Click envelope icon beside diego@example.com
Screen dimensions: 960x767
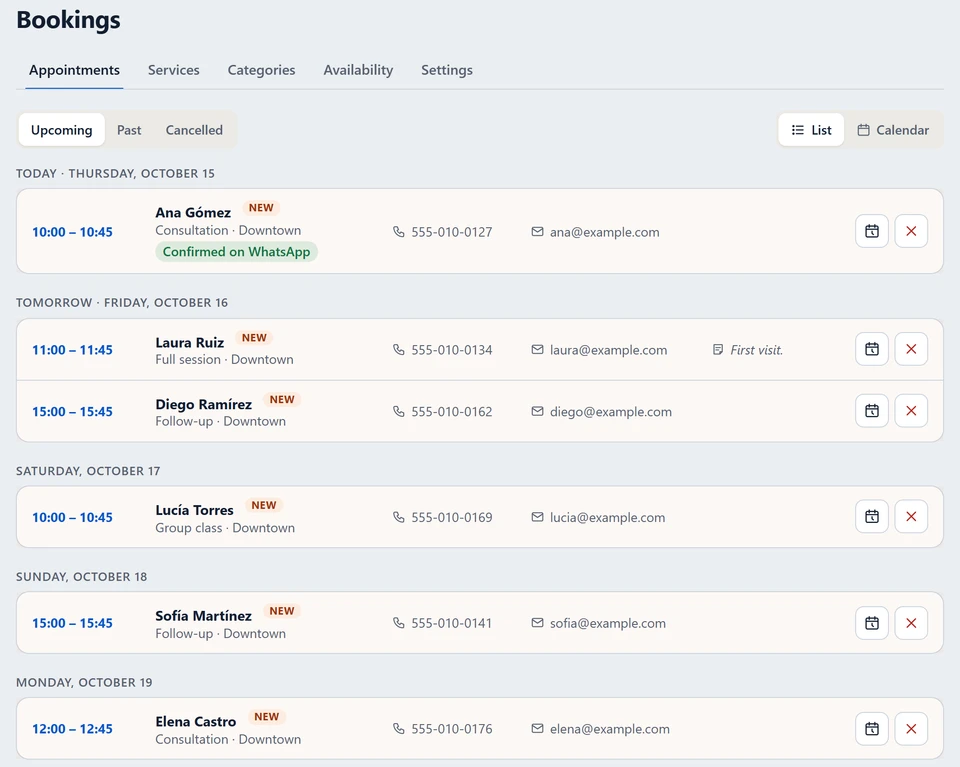[537, 411]
